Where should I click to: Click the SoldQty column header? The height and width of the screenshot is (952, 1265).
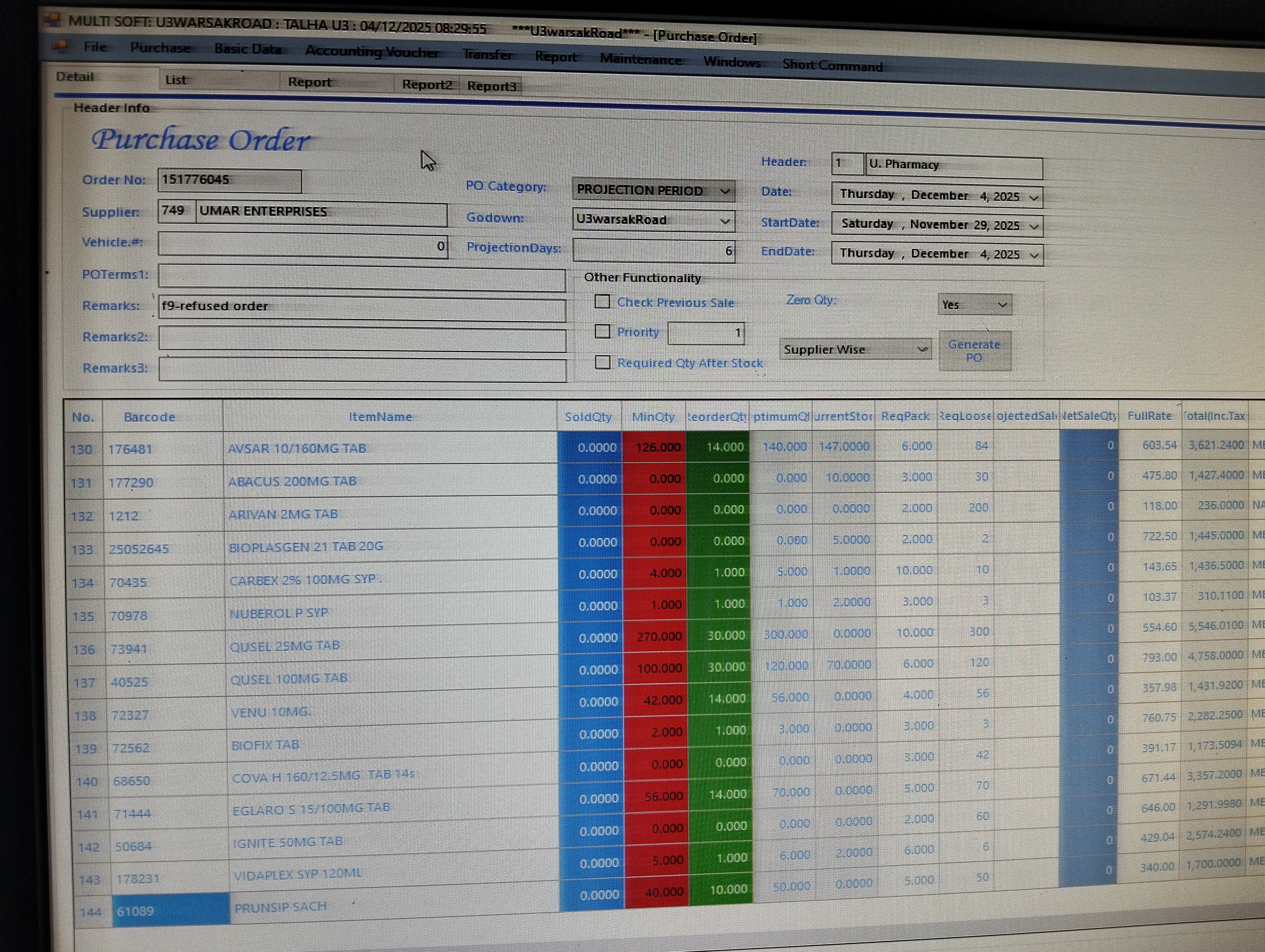[x=588, y=417]
